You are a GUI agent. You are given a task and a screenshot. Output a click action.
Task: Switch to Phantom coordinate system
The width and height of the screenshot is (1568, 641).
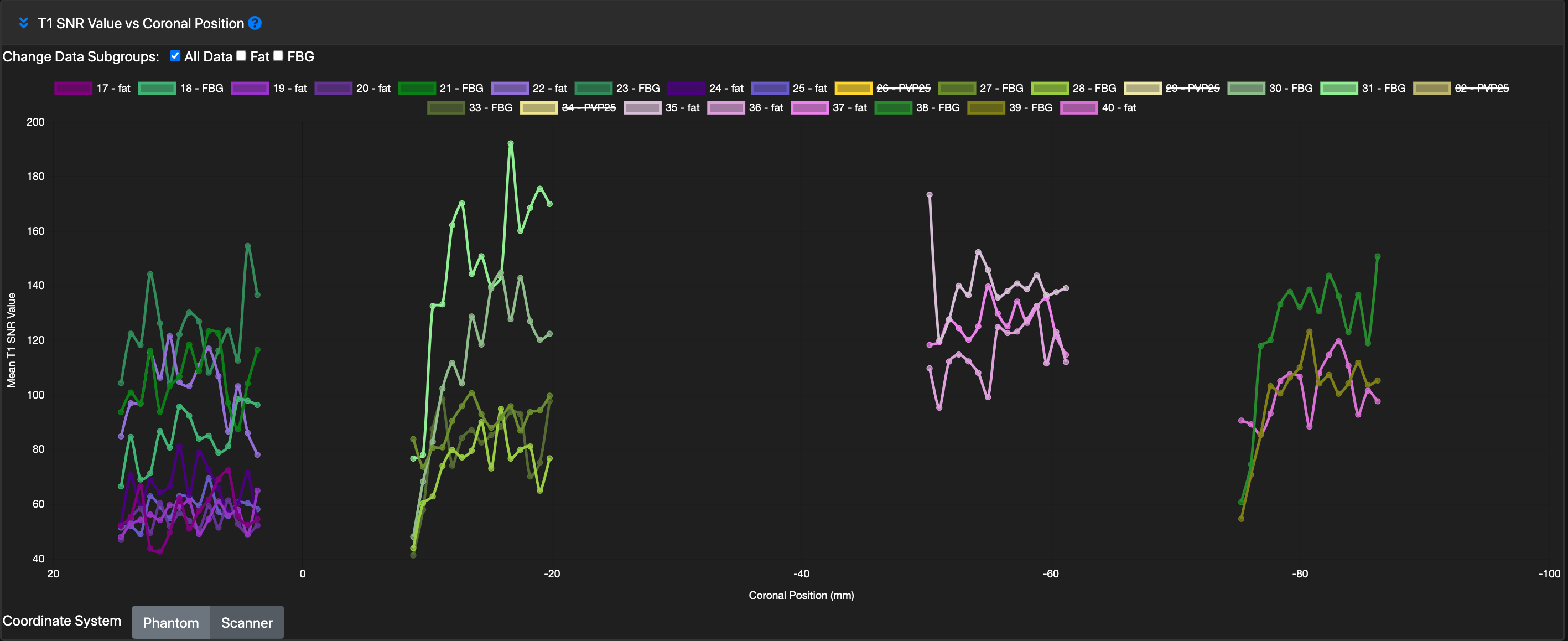pyautogui.click(x=170, y=622)
